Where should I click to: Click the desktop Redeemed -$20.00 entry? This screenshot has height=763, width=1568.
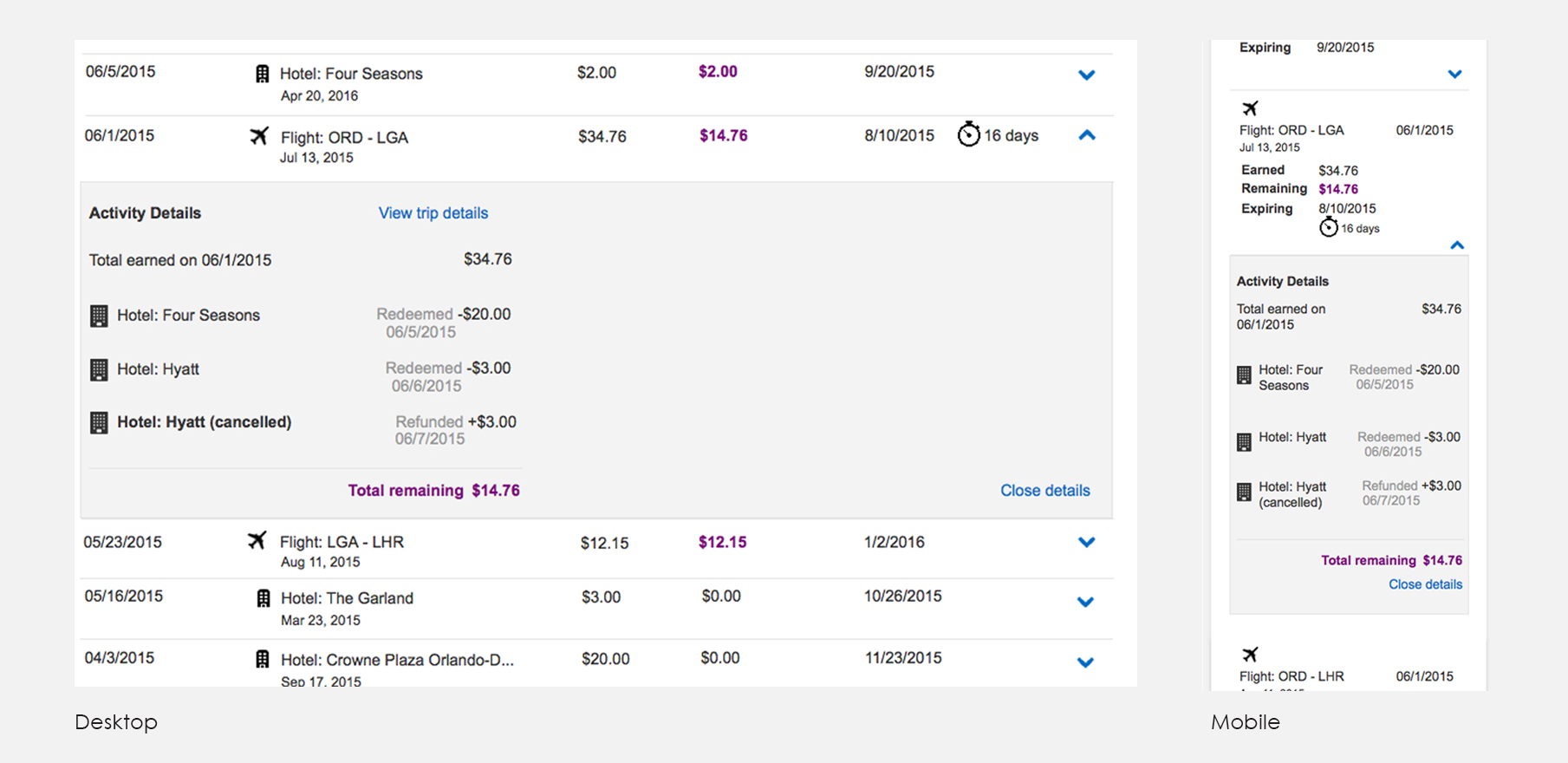[x=443, y=323]
